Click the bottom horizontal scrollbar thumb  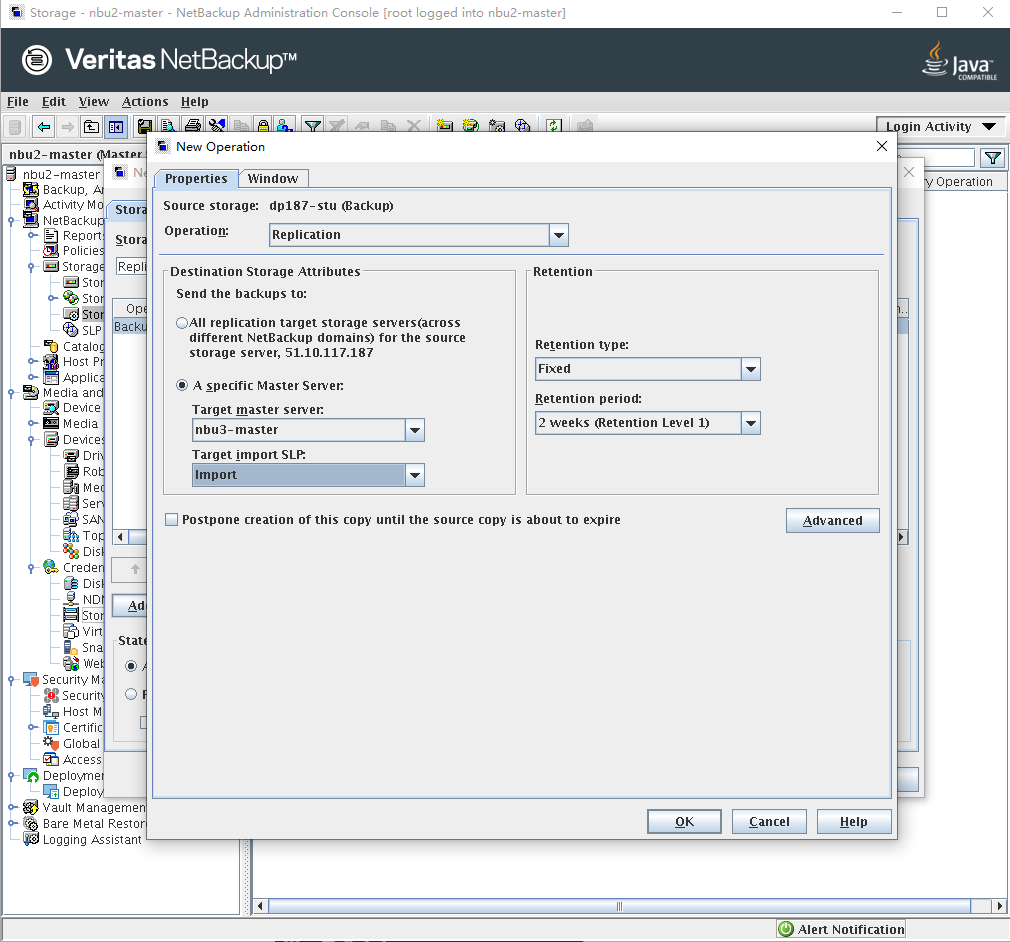click(x=620, y=906)
